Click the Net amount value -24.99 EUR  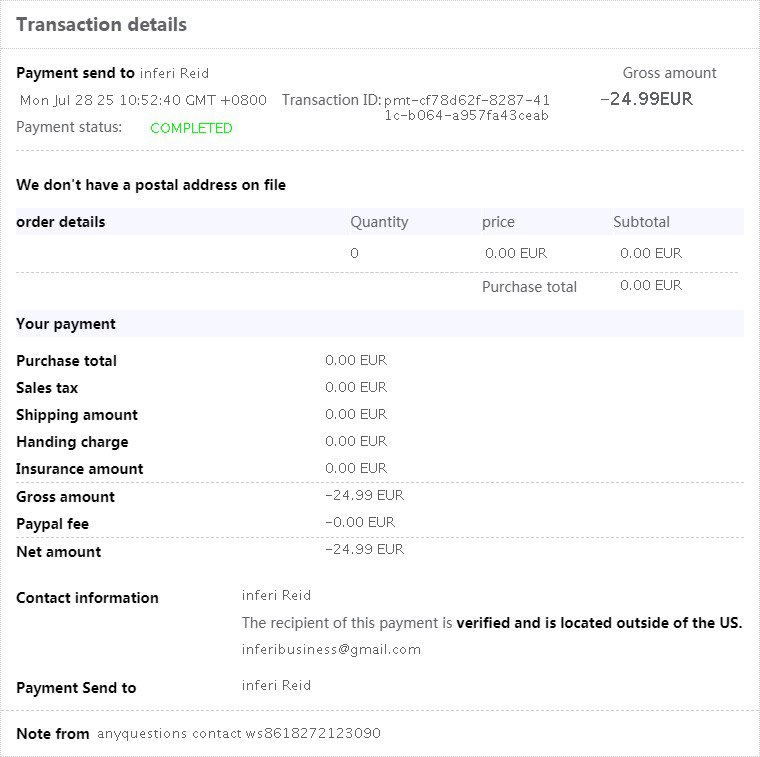pos(364,549)
